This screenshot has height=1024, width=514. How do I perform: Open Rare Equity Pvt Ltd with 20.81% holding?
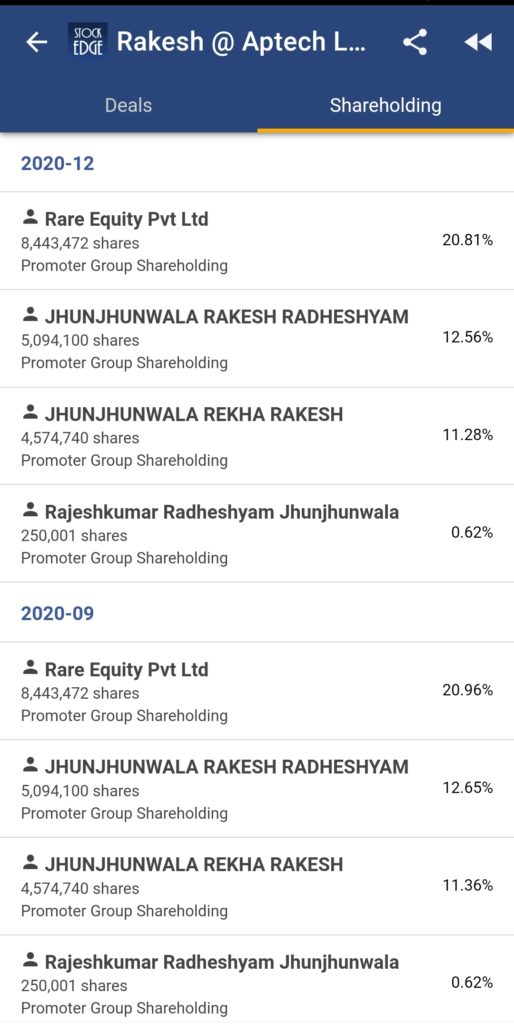point(257,241)
